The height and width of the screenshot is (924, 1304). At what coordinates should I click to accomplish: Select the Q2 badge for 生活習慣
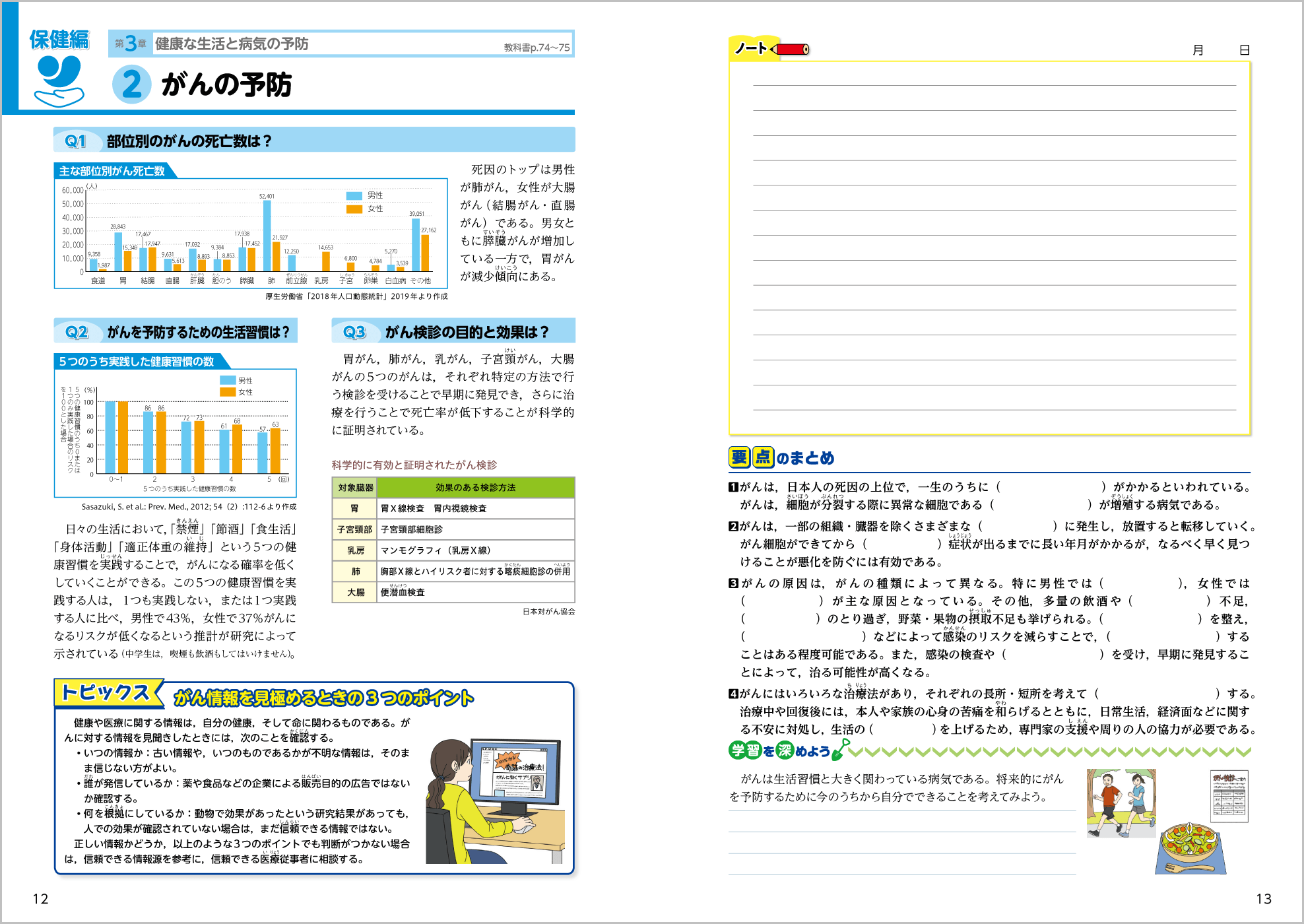(77, 332)
